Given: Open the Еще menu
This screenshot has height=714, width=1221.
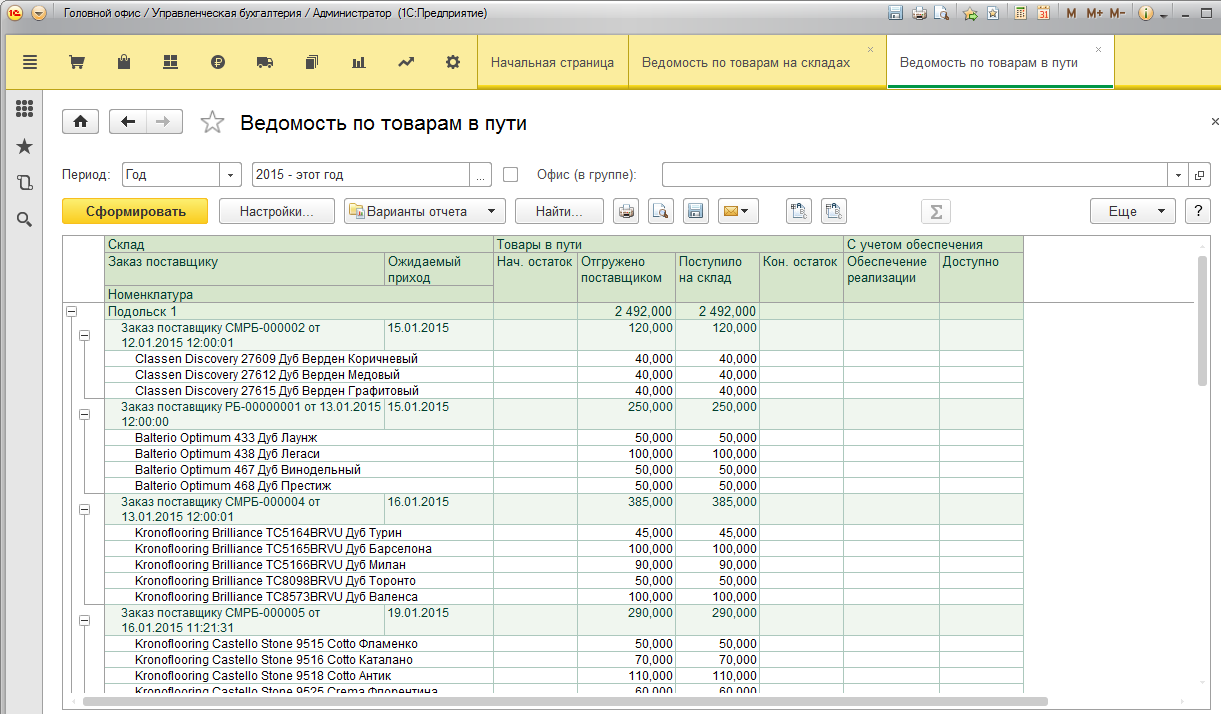Looking at the screenshot, I should click(1132, 211).
